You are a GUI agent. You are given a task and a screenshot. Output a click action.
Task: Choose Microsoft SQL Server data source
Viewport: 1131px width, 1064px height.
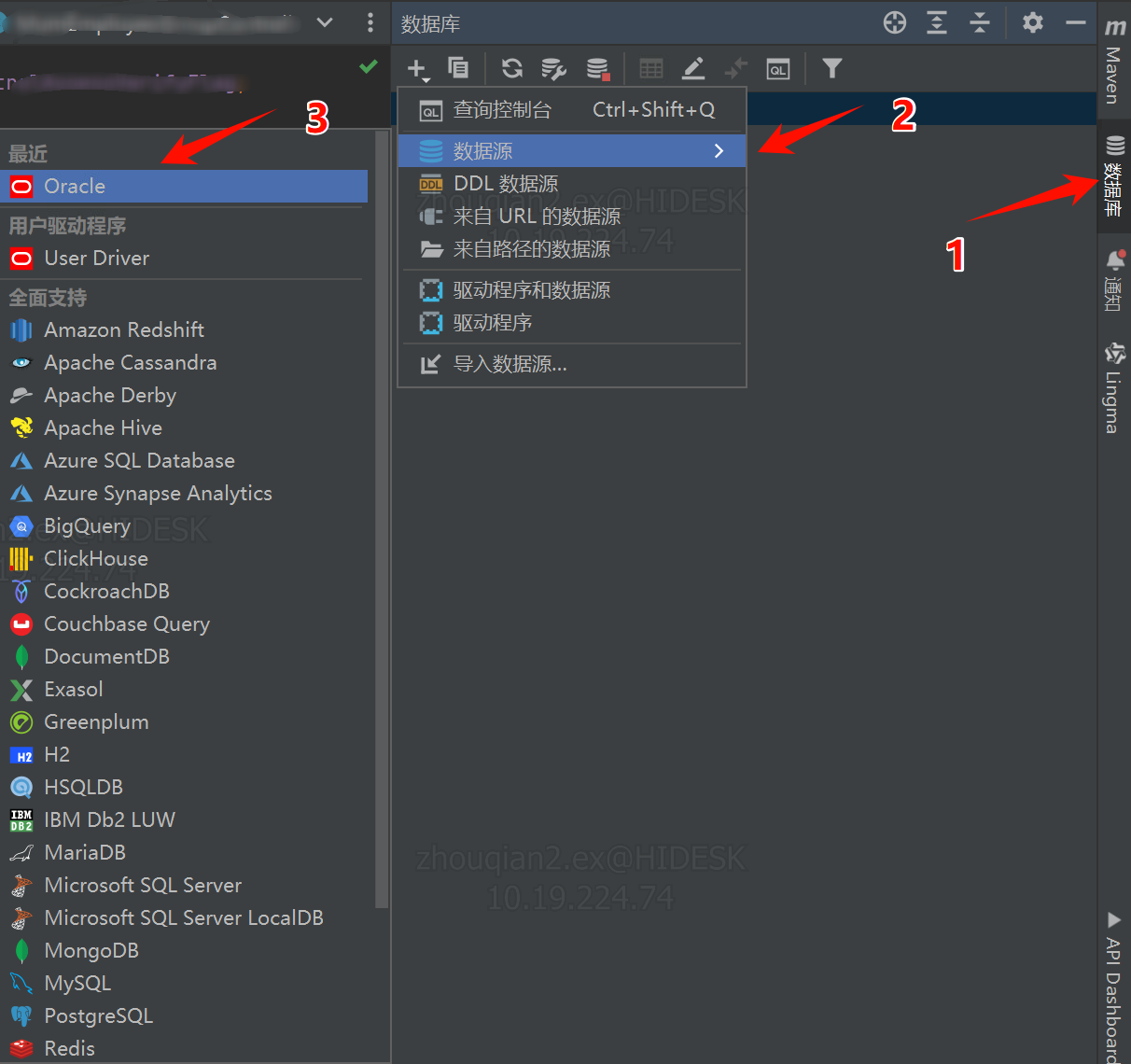[x=184, y=885]
